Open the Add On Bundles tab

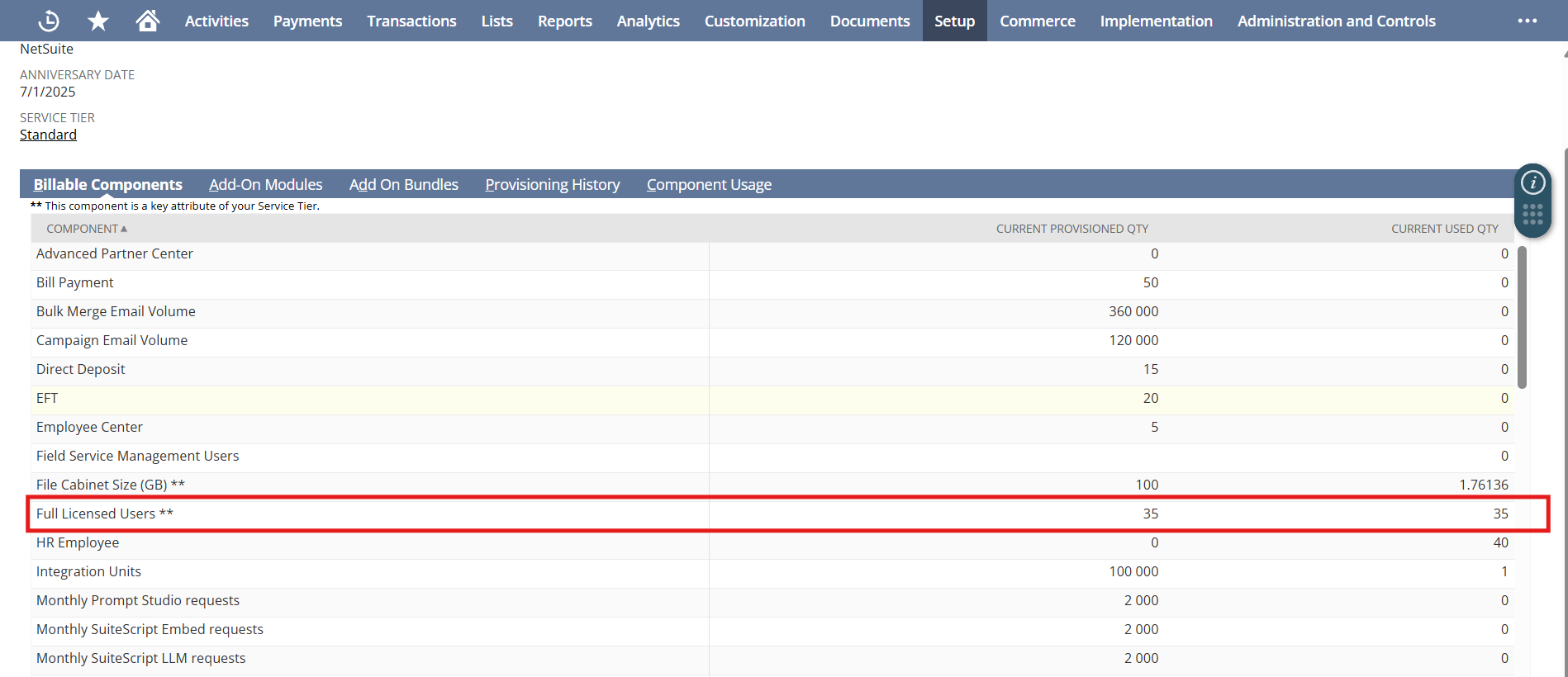(x=403, y=185)
